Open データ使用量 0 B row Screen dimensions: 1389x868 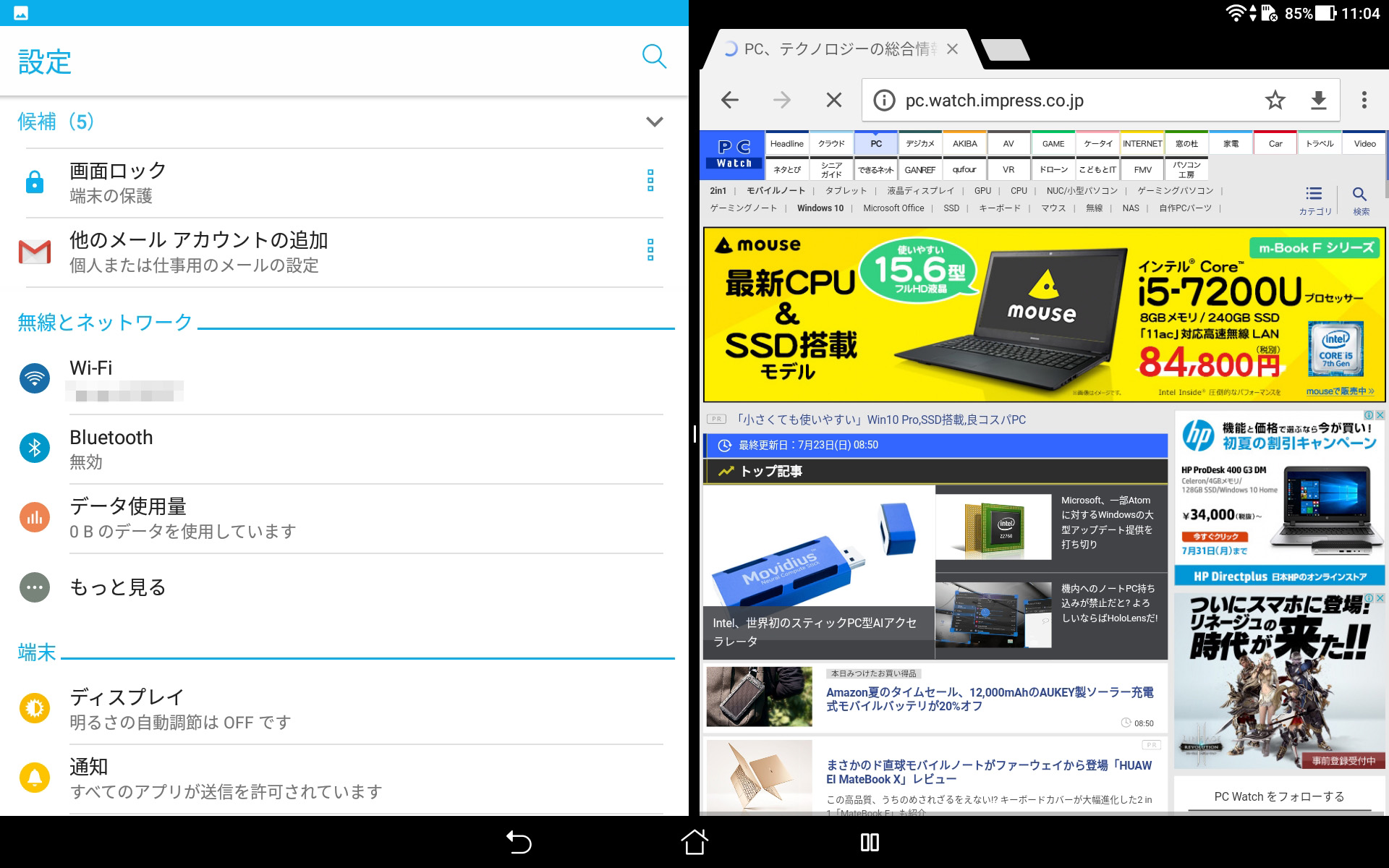coord(344,518)
